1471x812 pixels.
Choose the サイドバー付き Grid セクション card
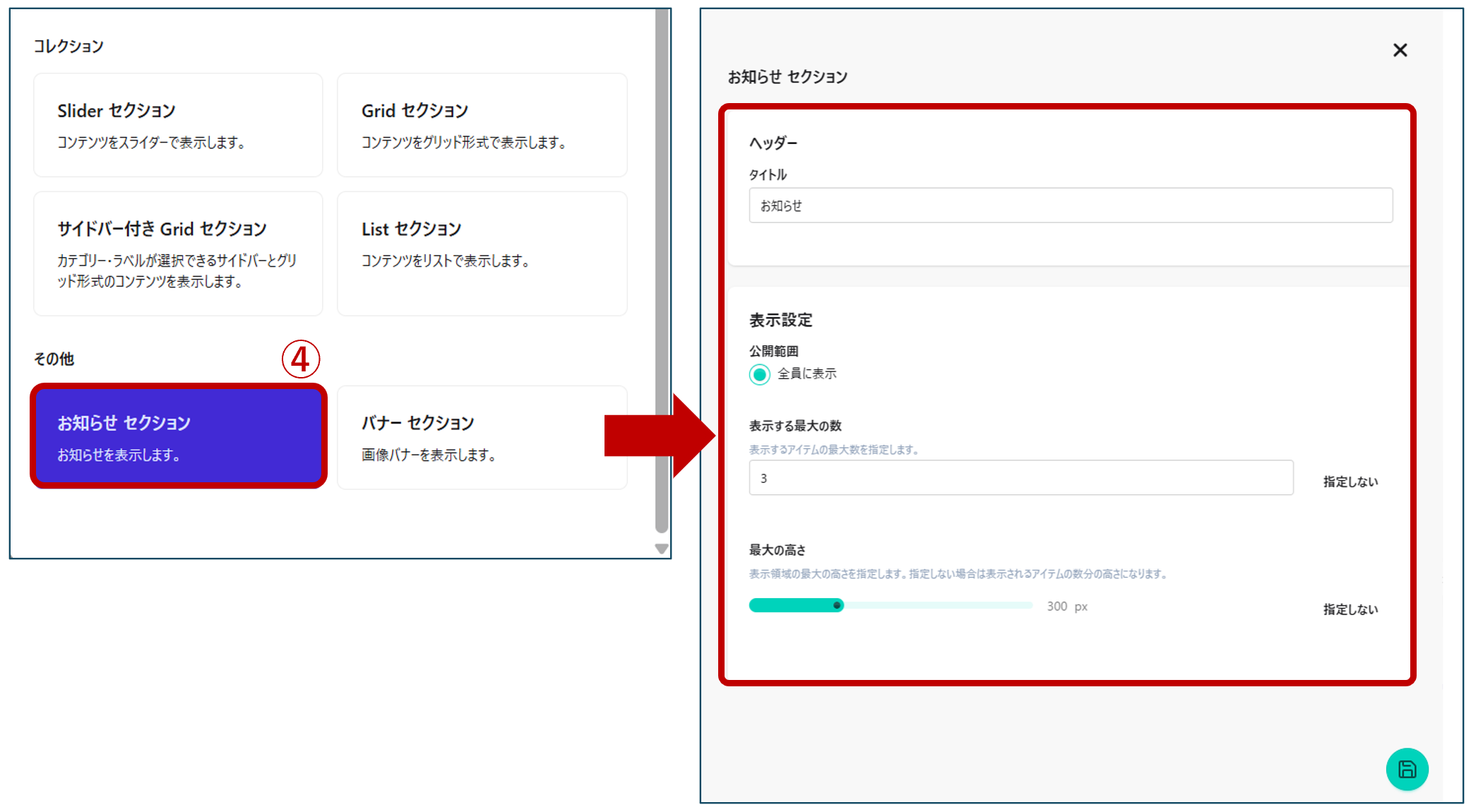click(178, 253)
